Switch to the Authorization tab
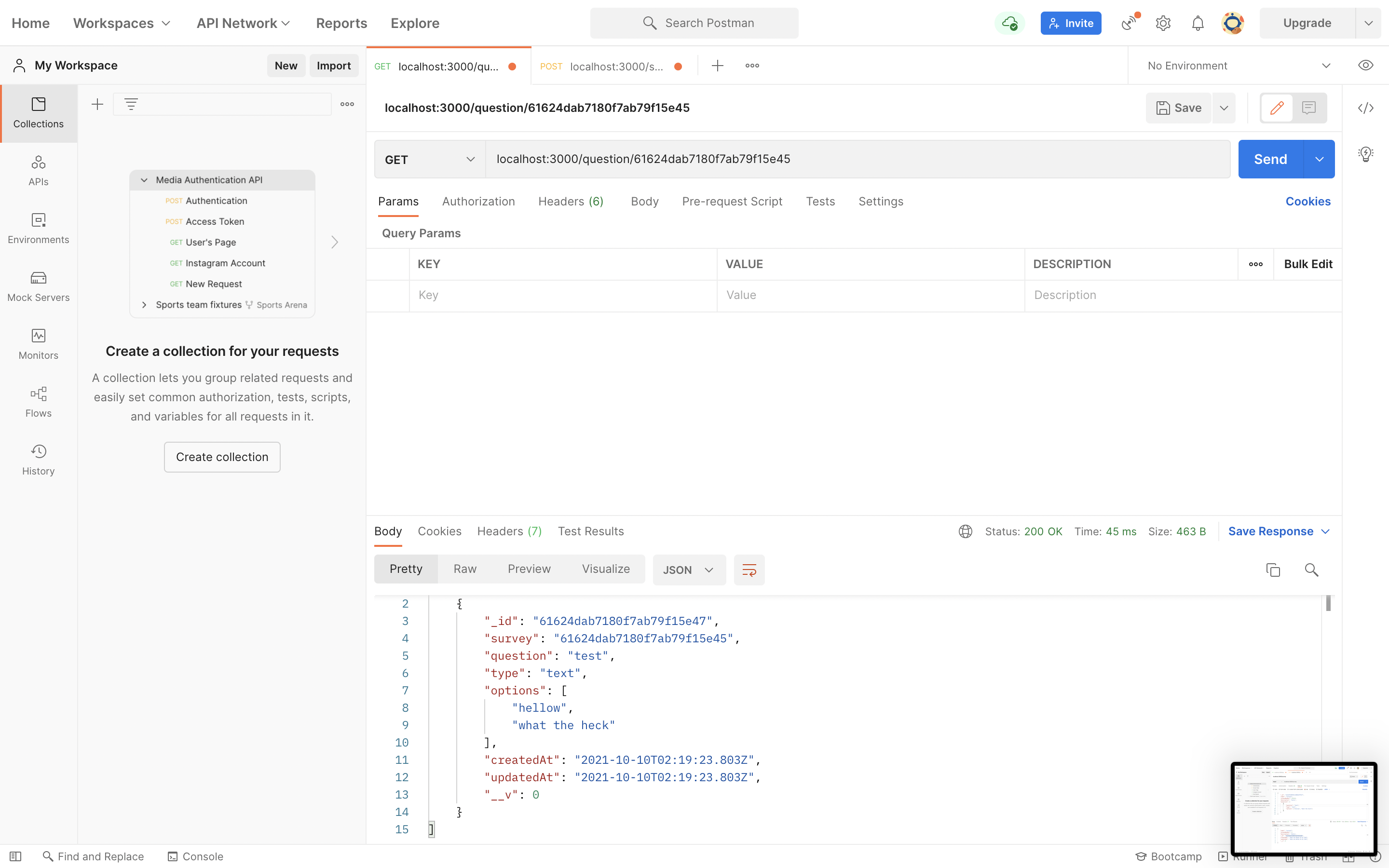This screenshot has height=868, width=1389. tap(478, 202)
